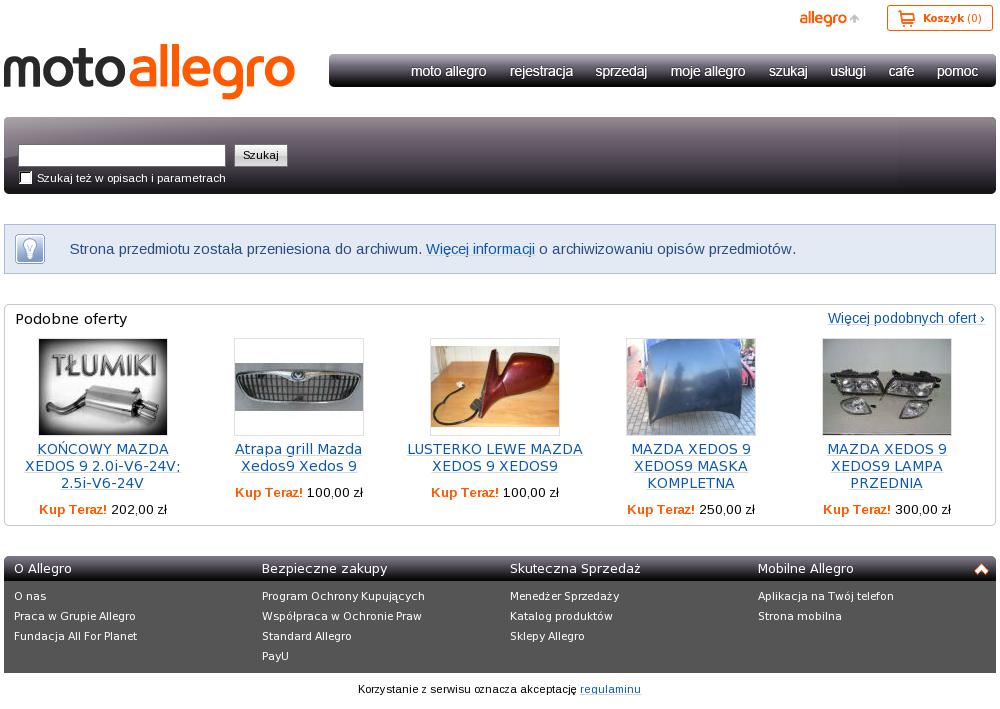
Task: Open the O nas footer link
Action: [30, 596]
